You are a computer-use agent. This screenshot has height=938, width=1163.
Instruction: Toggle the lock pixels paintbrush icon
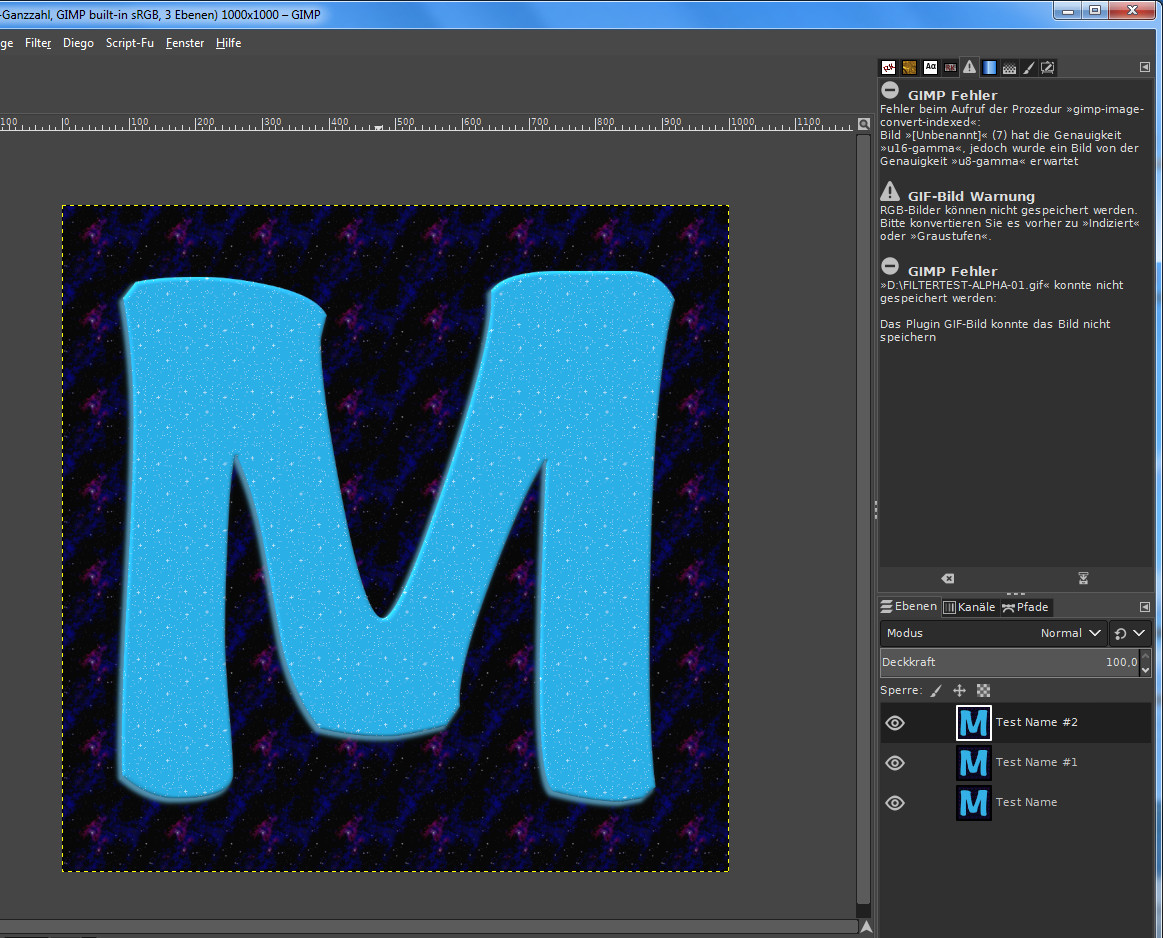936,691
